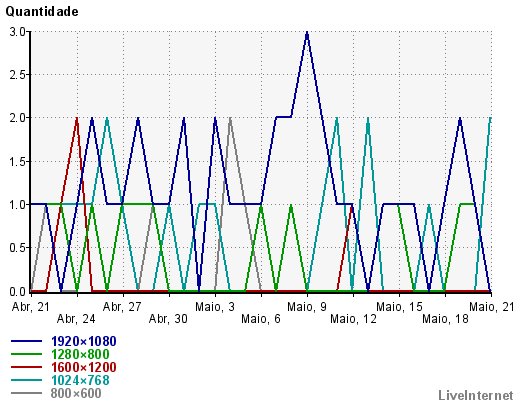Click the Abr, 21 date label
This screenshot has width=520, height=405.
pos(31,307)
